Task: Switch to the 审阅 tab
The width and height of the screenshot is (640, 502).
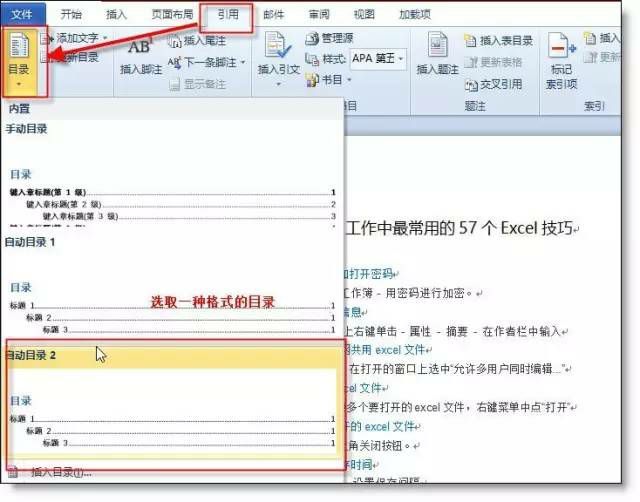Action: [x=319, y=15]
